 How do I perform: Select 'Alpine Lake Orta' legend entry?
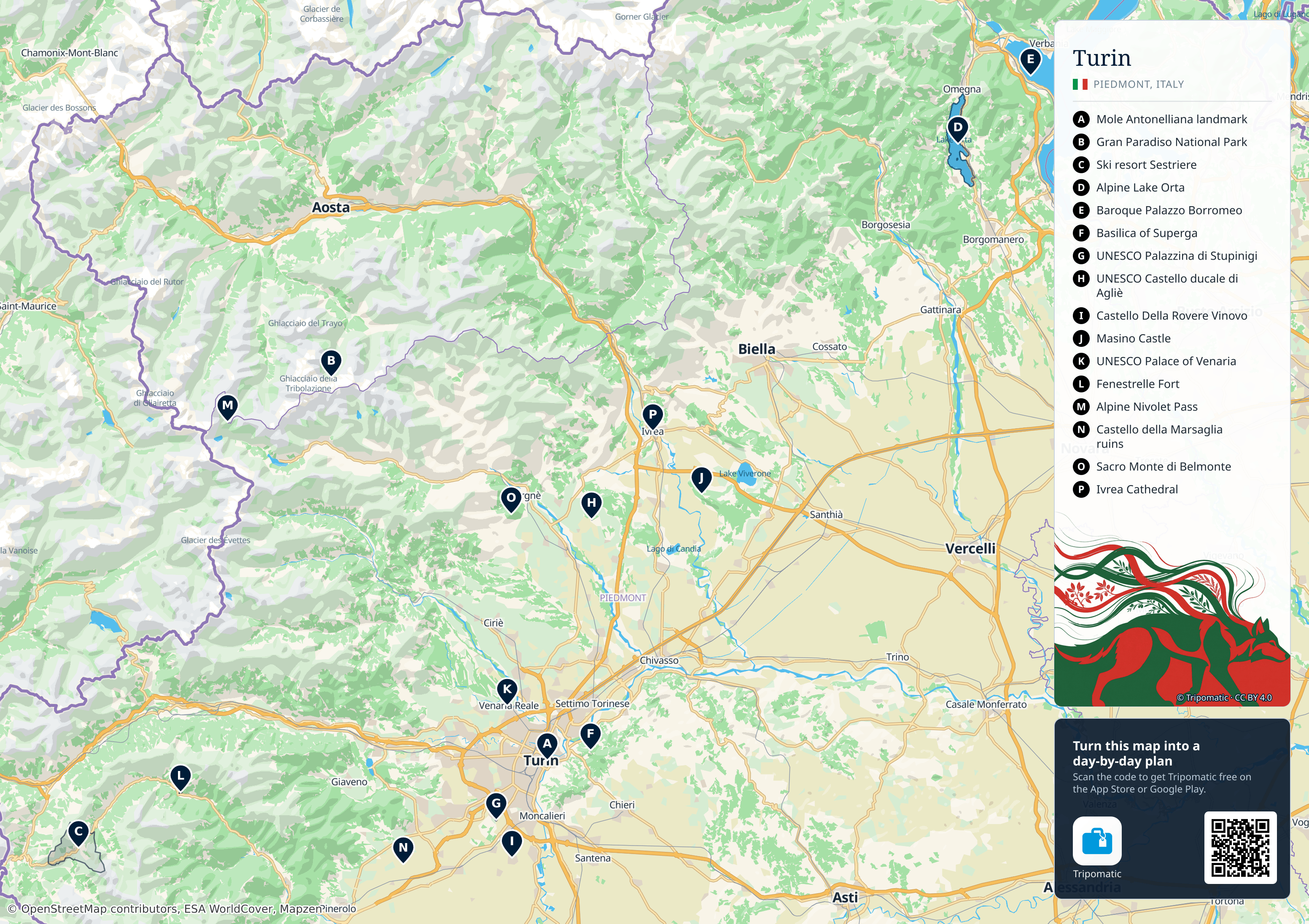coord(1139,188)
